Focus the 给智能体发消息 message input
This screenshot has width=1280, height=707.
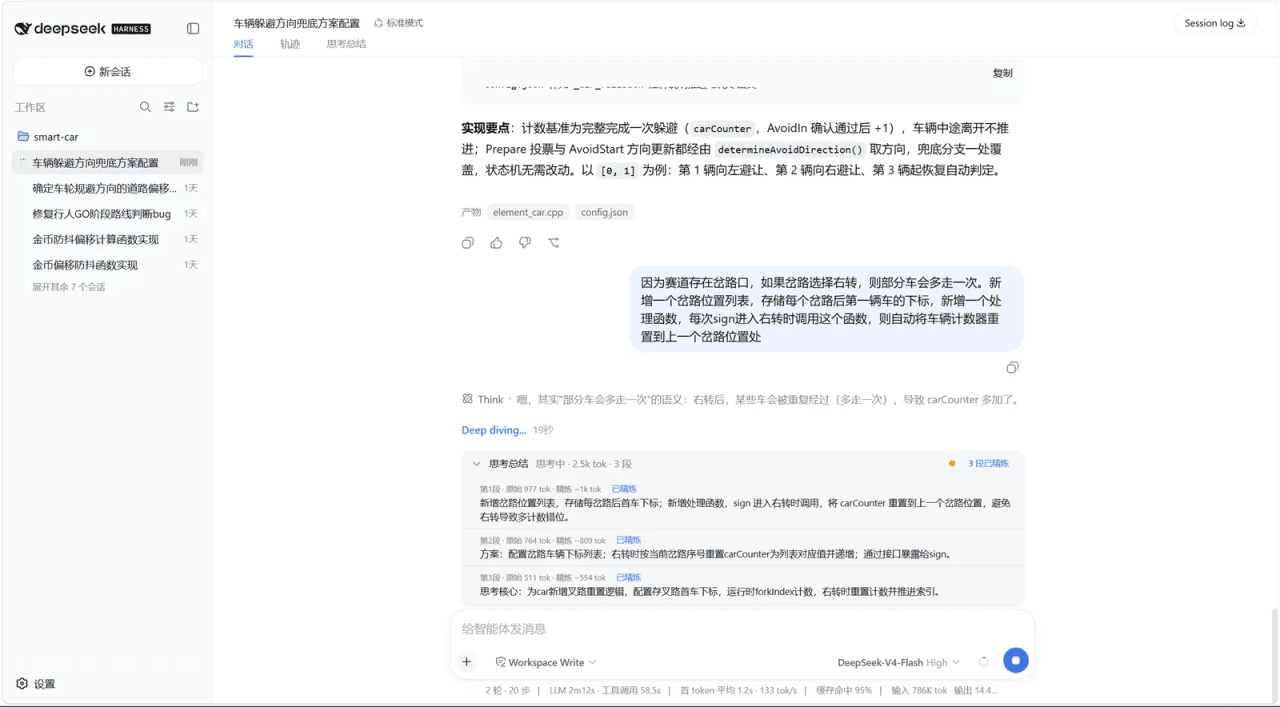coord(742,629)
